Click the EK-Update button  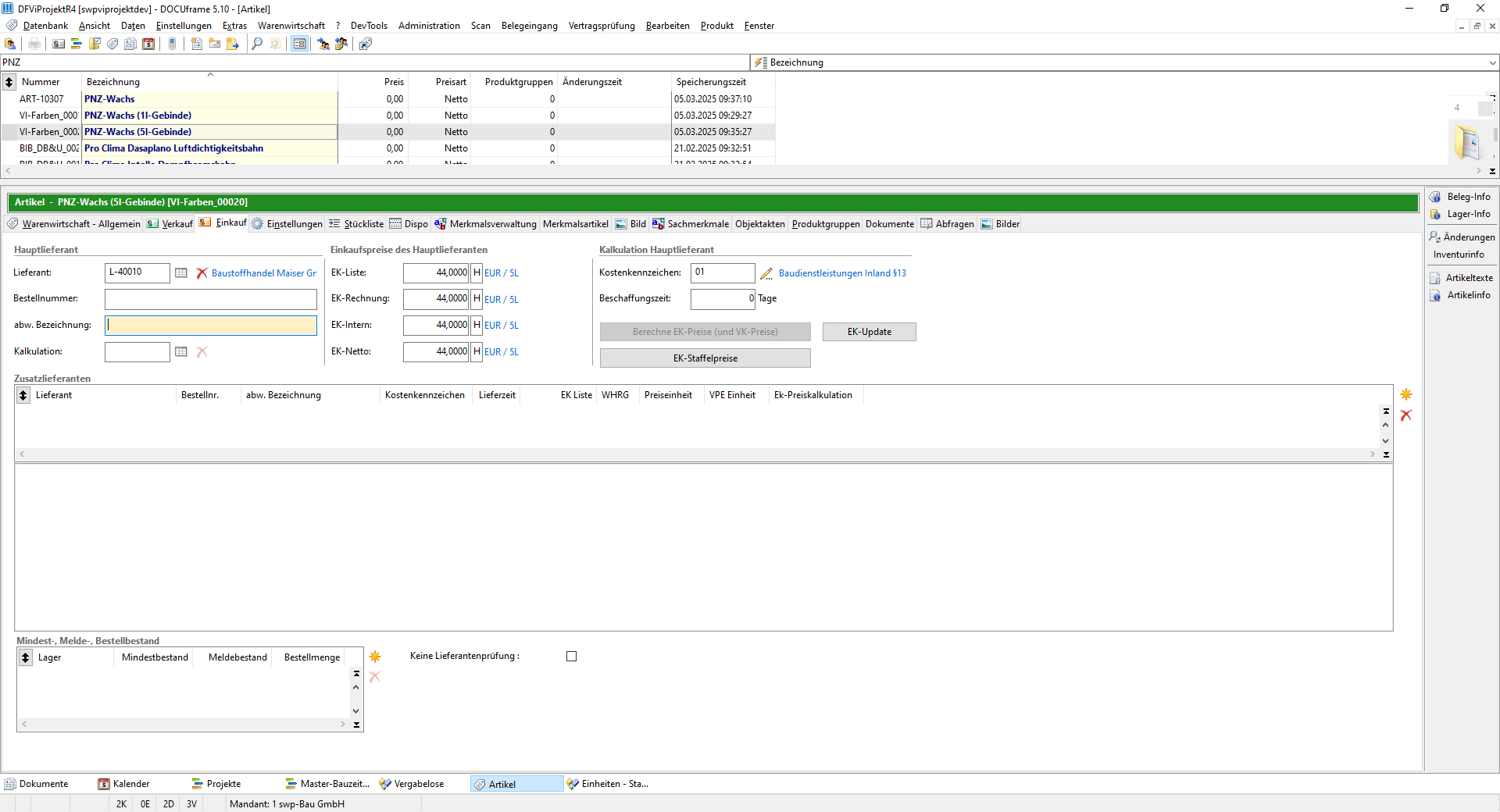tap(870, 332)
